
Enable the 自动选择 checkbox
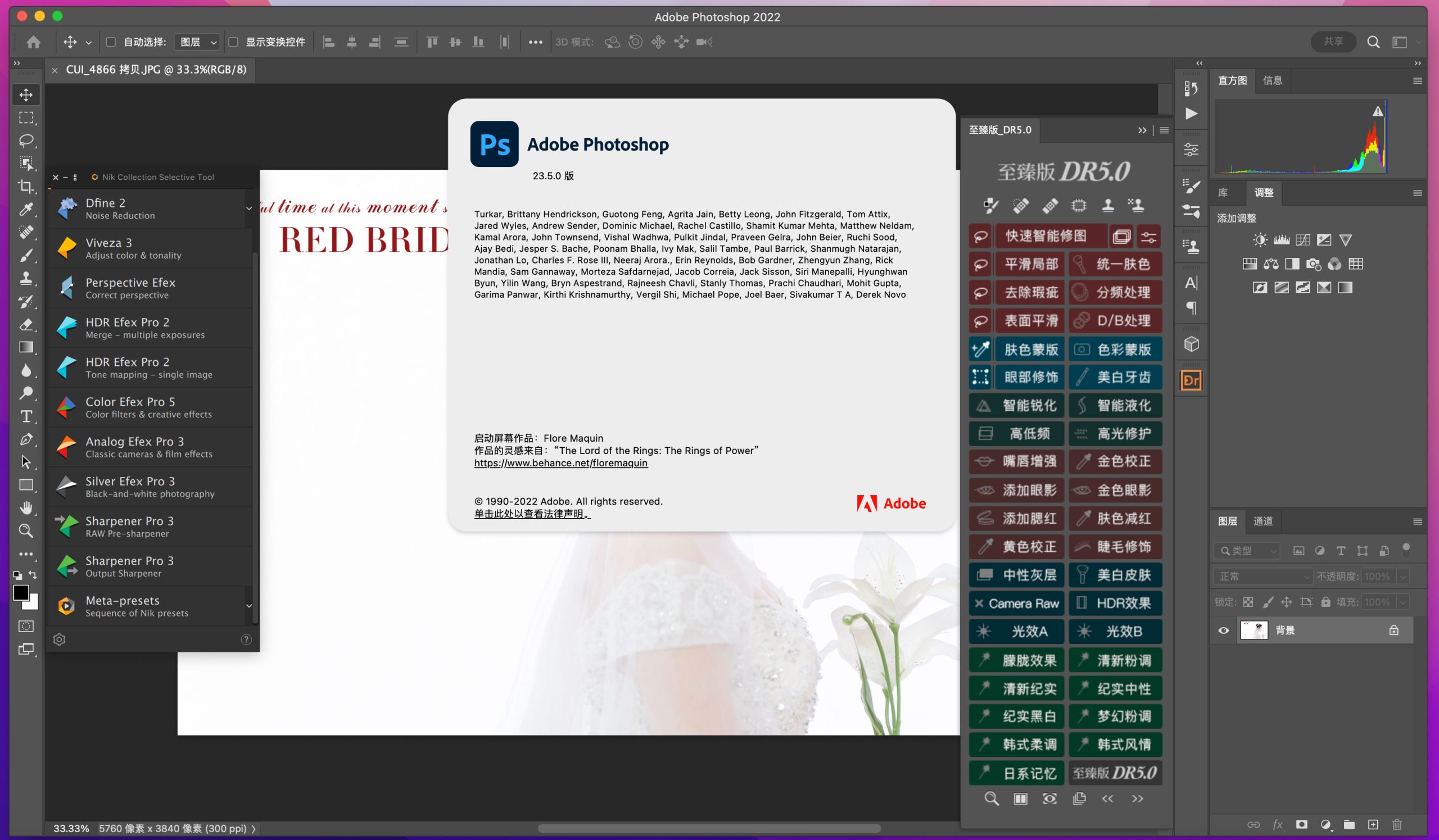(111, 42)
